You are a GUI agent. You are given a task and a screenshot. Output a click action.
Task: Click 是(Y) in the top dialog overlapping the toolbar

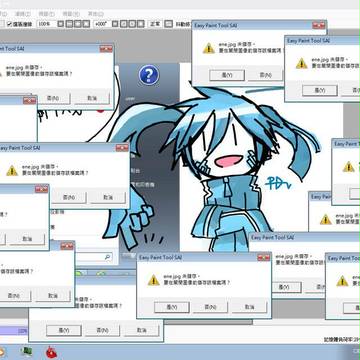coord(227,75)
